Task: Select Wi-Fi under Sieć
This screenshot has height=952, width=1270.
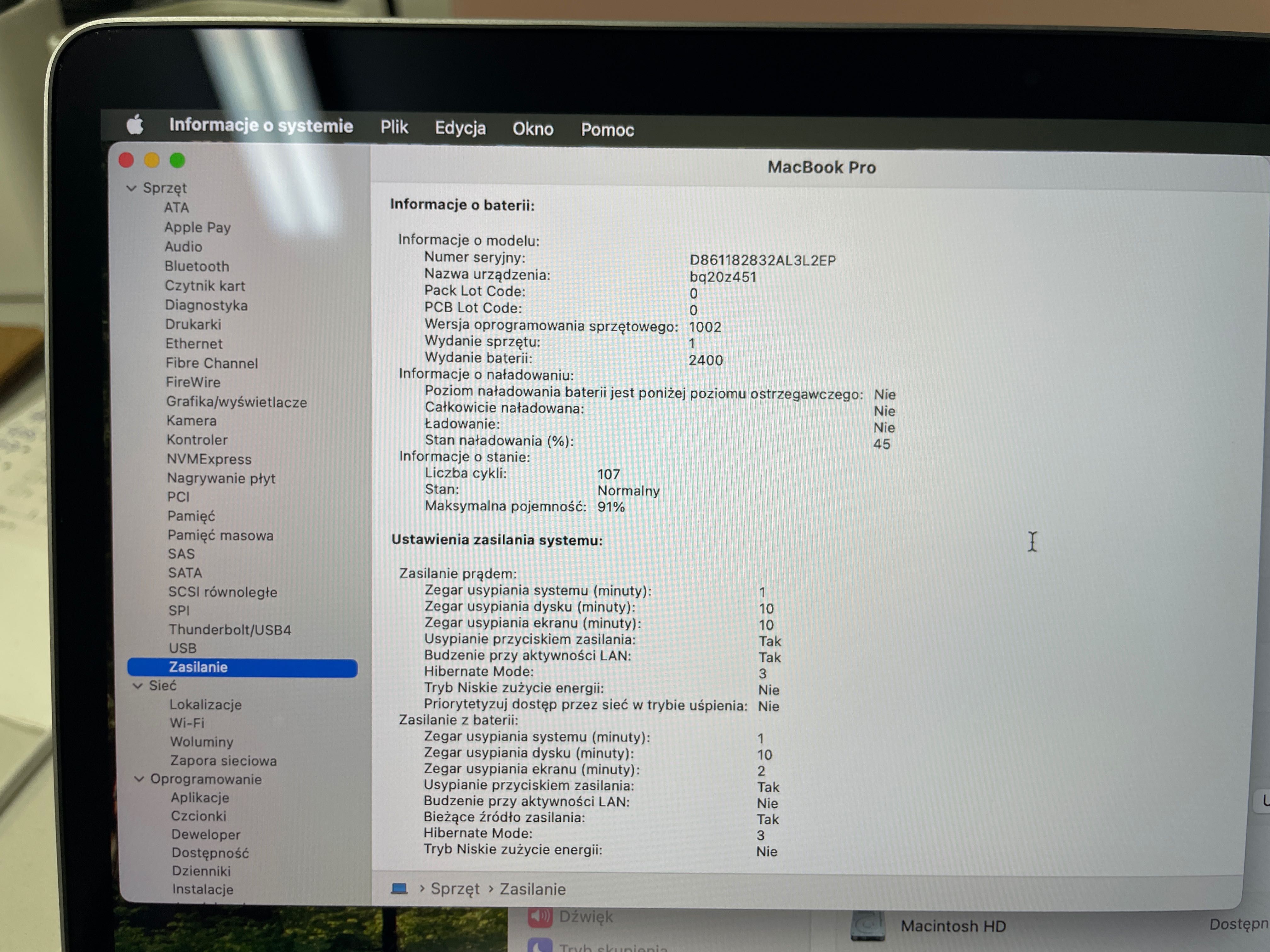Action: pos(187,723)
